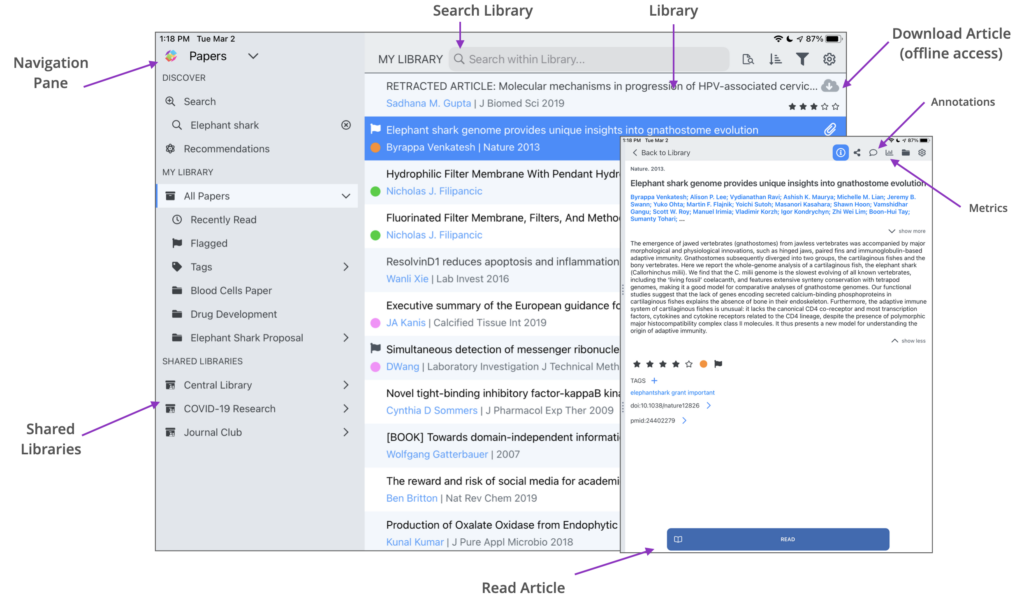The image size is (1024, 600).
Task: Click the orange color label dot in details
Action: point(704,364)
